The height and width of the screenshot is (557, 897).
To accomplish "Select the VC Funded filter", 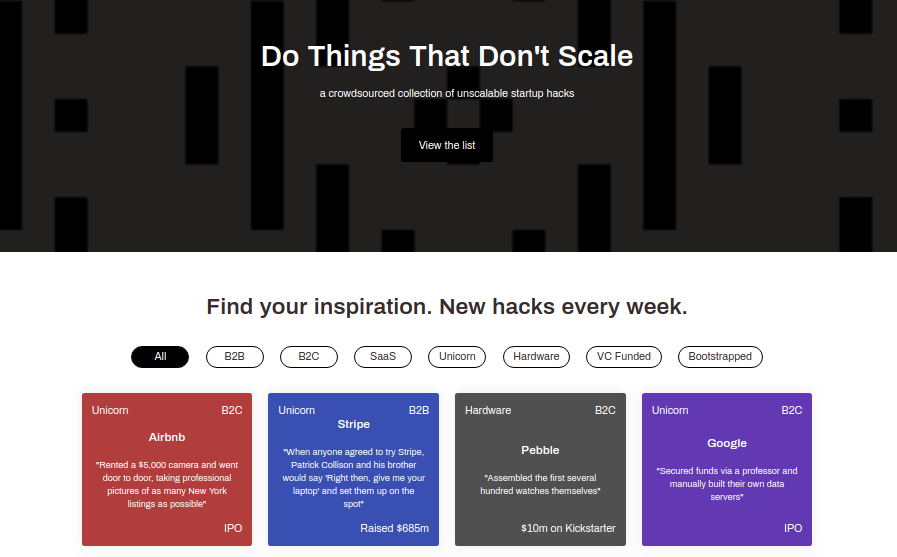I will (x=624, y=356).
